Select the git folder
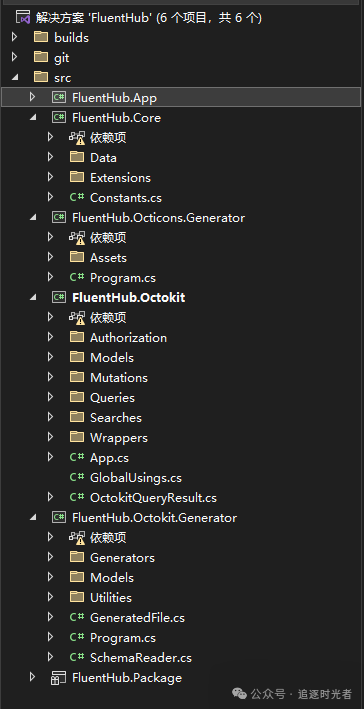 tap(61, 58)
